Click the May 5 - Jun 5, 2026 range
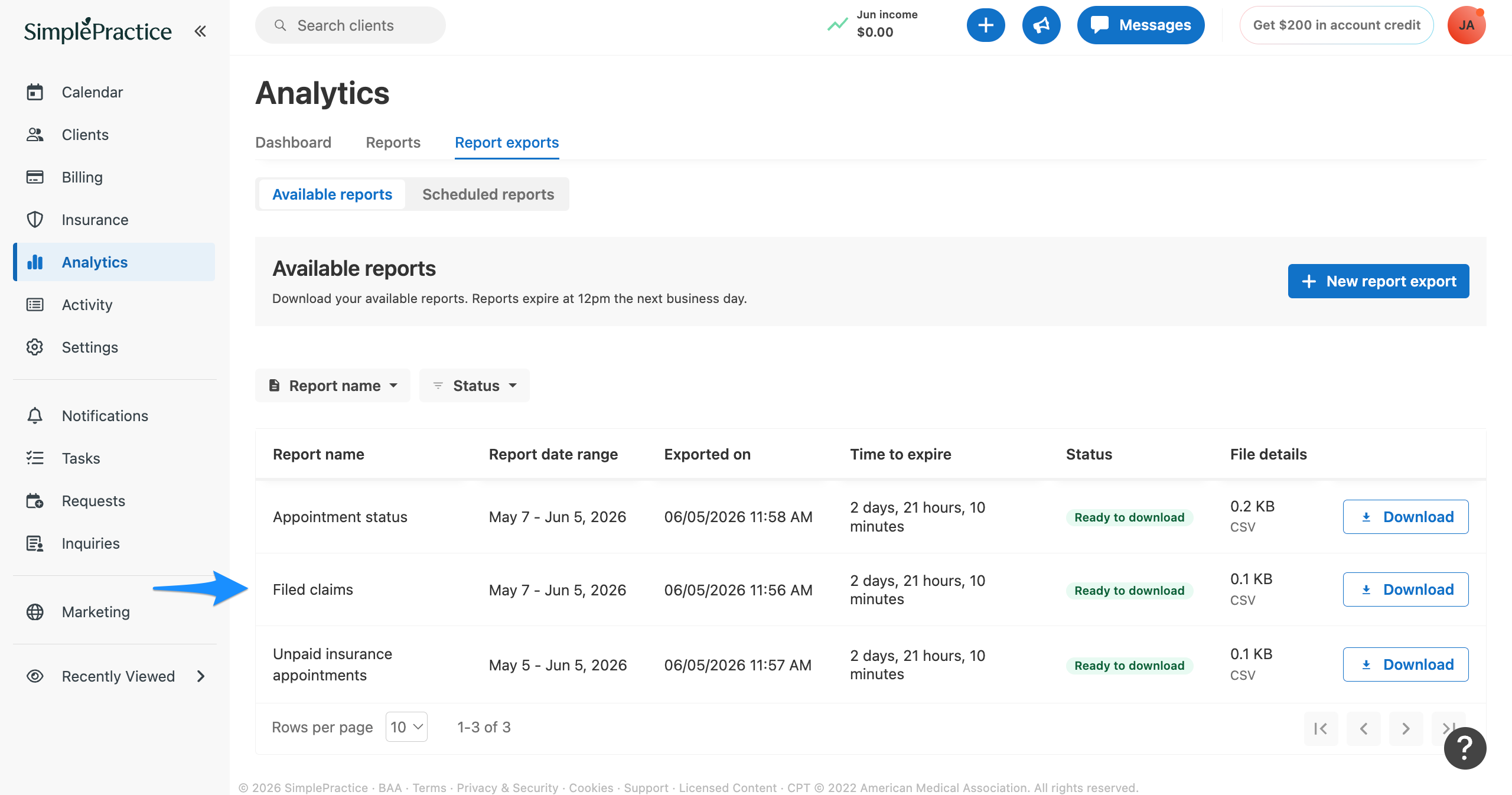The image size is (1512, 795). 558,665
